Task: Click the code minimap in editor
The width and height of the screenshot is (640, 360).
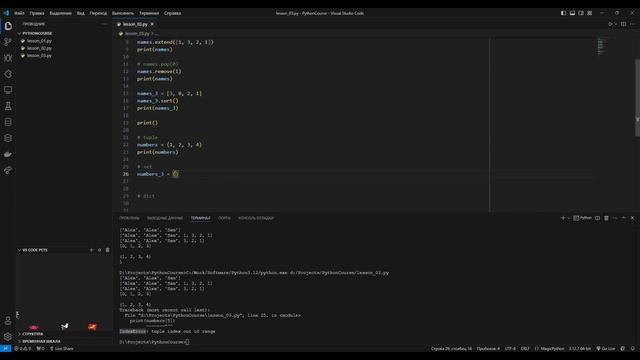Action: pyautogui.click(x=602, y=47)
